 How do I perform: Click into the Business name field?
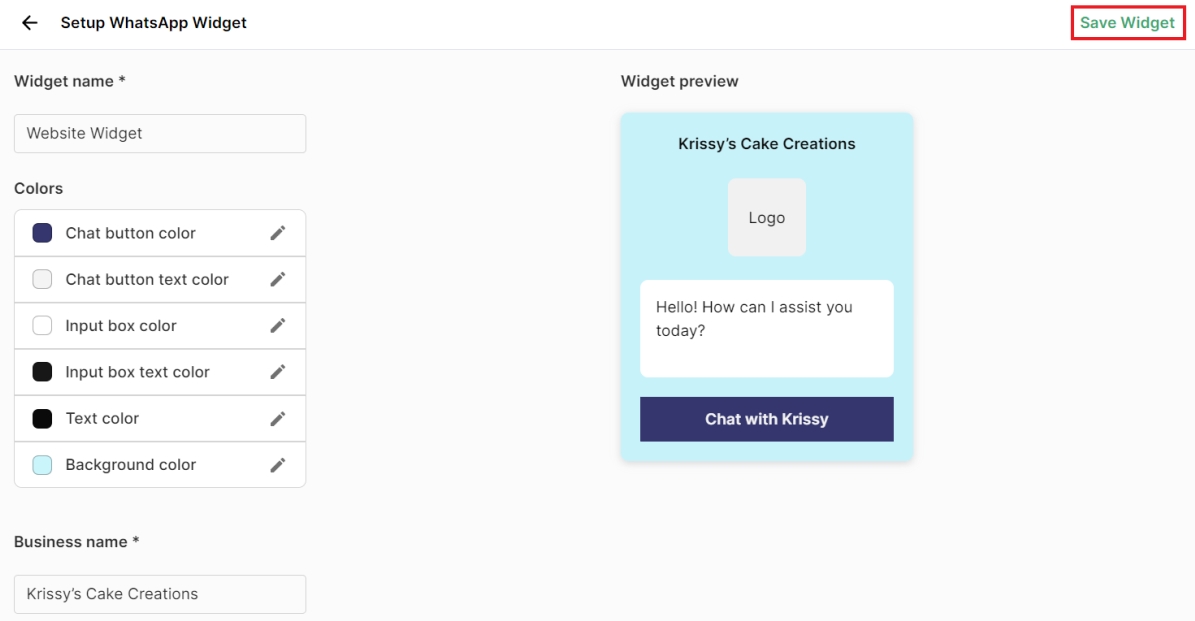(160, 594)
